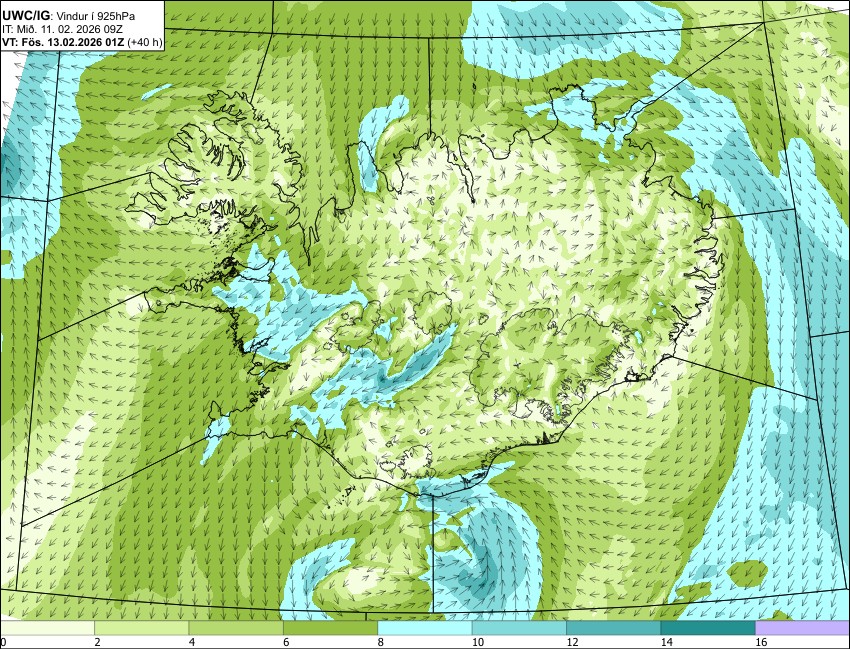850x649 pixels.
Task: Click the legend value '16'
Action: 761,642
